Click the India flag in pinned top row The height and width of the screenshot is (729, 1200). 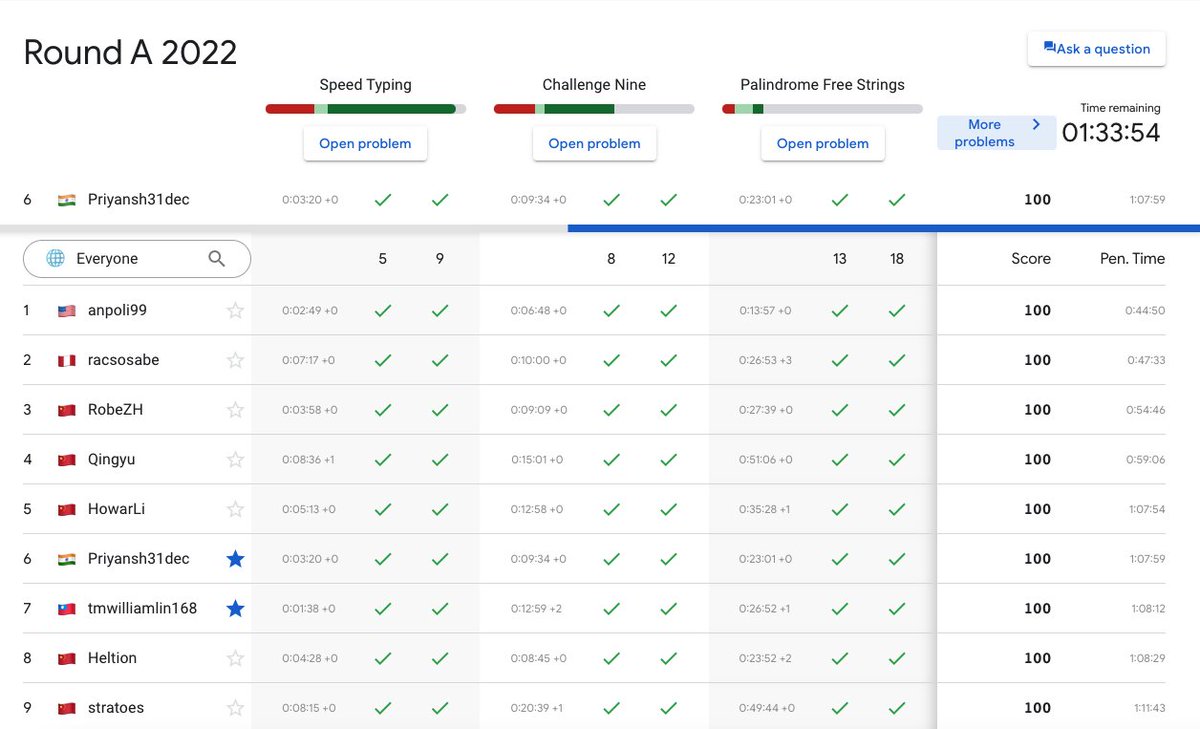[x=67, y=200]
